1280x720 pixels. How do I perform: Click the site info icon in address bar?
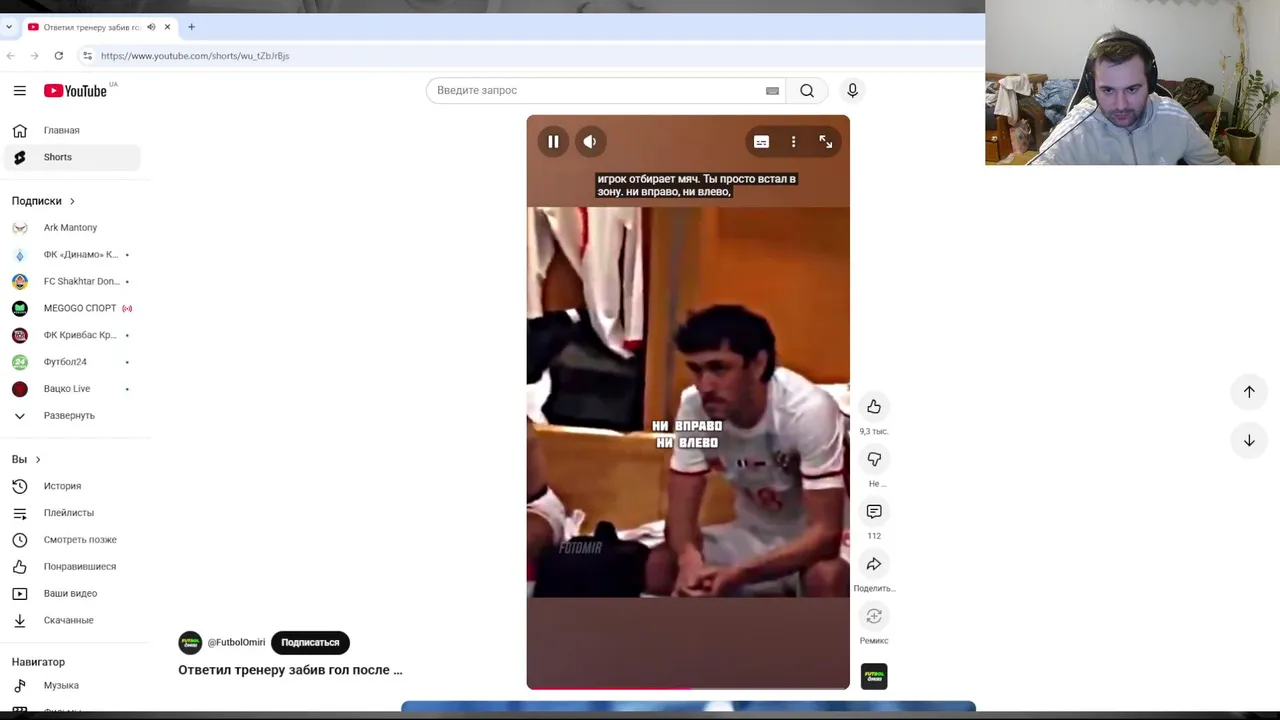87,56
